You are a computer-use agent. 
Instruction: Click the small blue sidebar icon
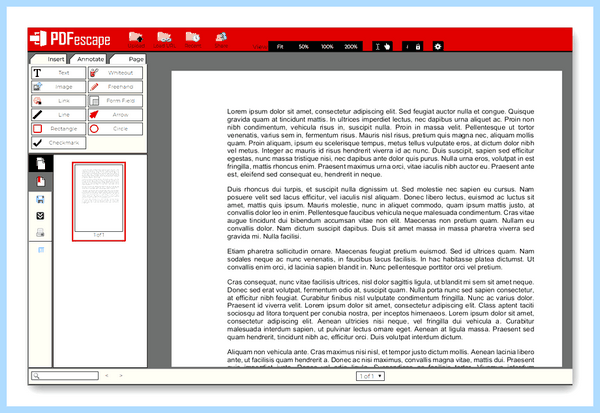pyautogui.click(x=41, y=250)
